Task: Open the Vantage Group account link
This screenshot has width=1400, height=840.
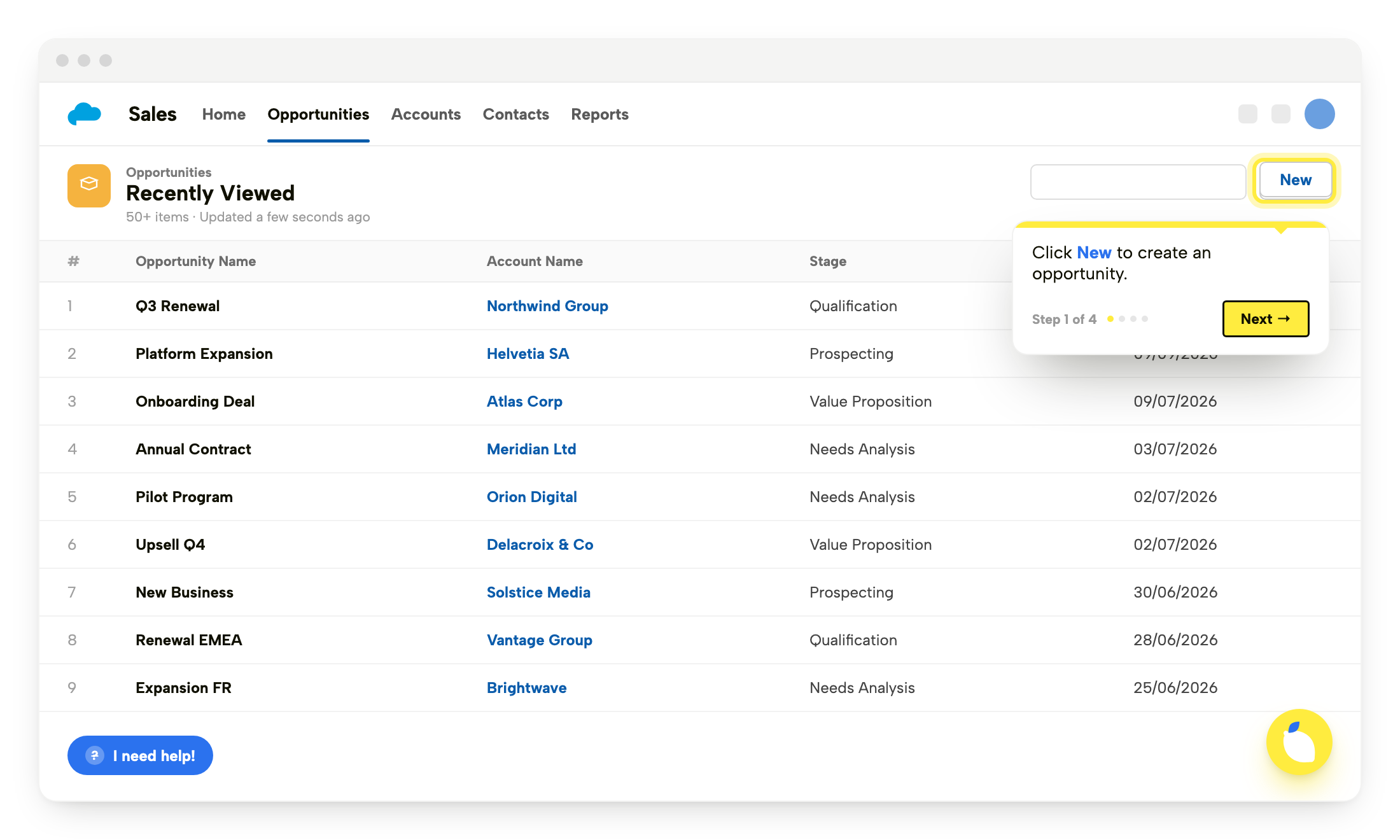Action: coord(540,640)
